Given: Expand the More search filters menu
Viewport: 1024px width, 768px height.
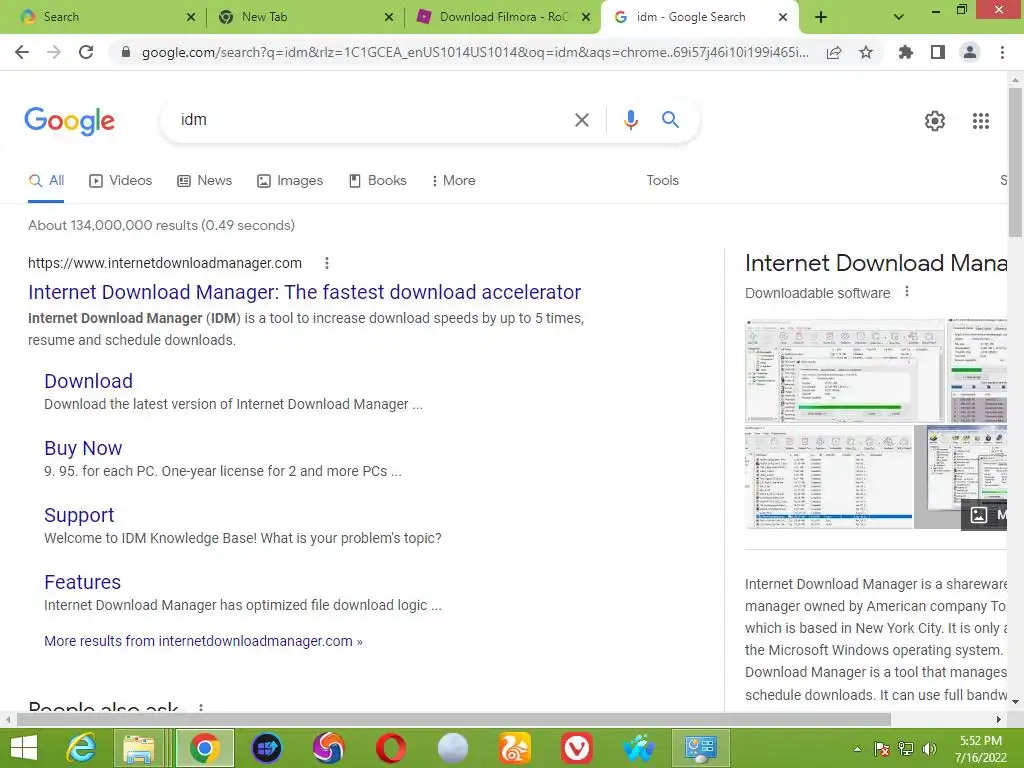Looking at the screenshot, I should click(x=454, y=181).
